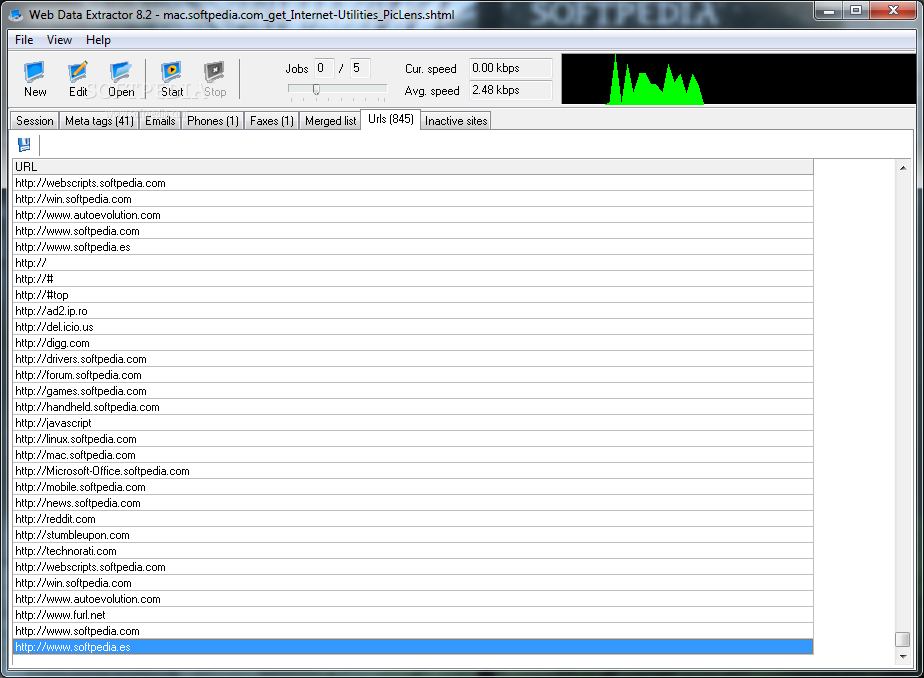924x678 pixels.
Task: Click the Edit session toolbar icon
Action: 78,79
